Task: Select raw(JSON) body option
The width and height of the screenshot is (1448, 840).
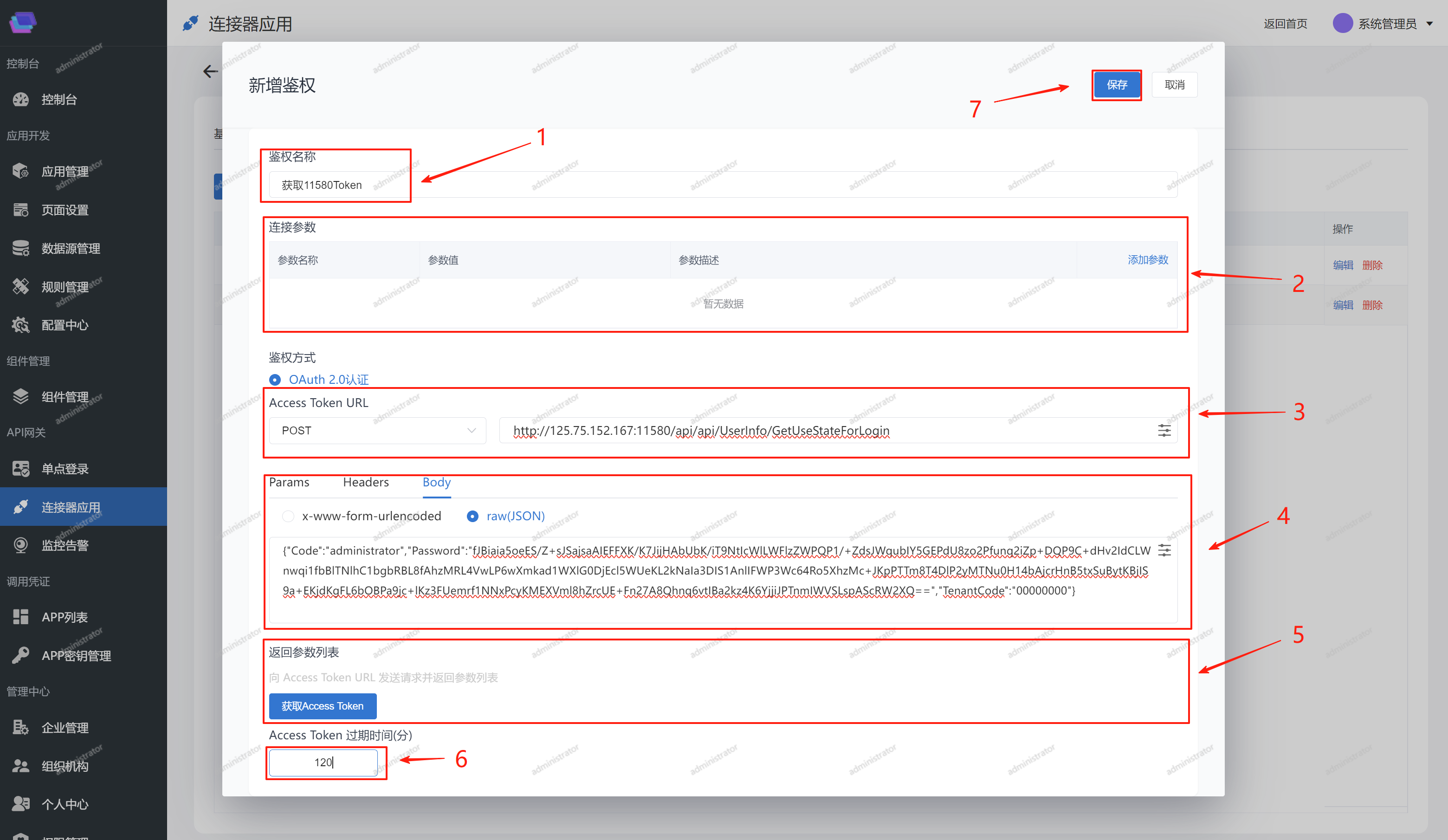Action: tap(472, 516)
